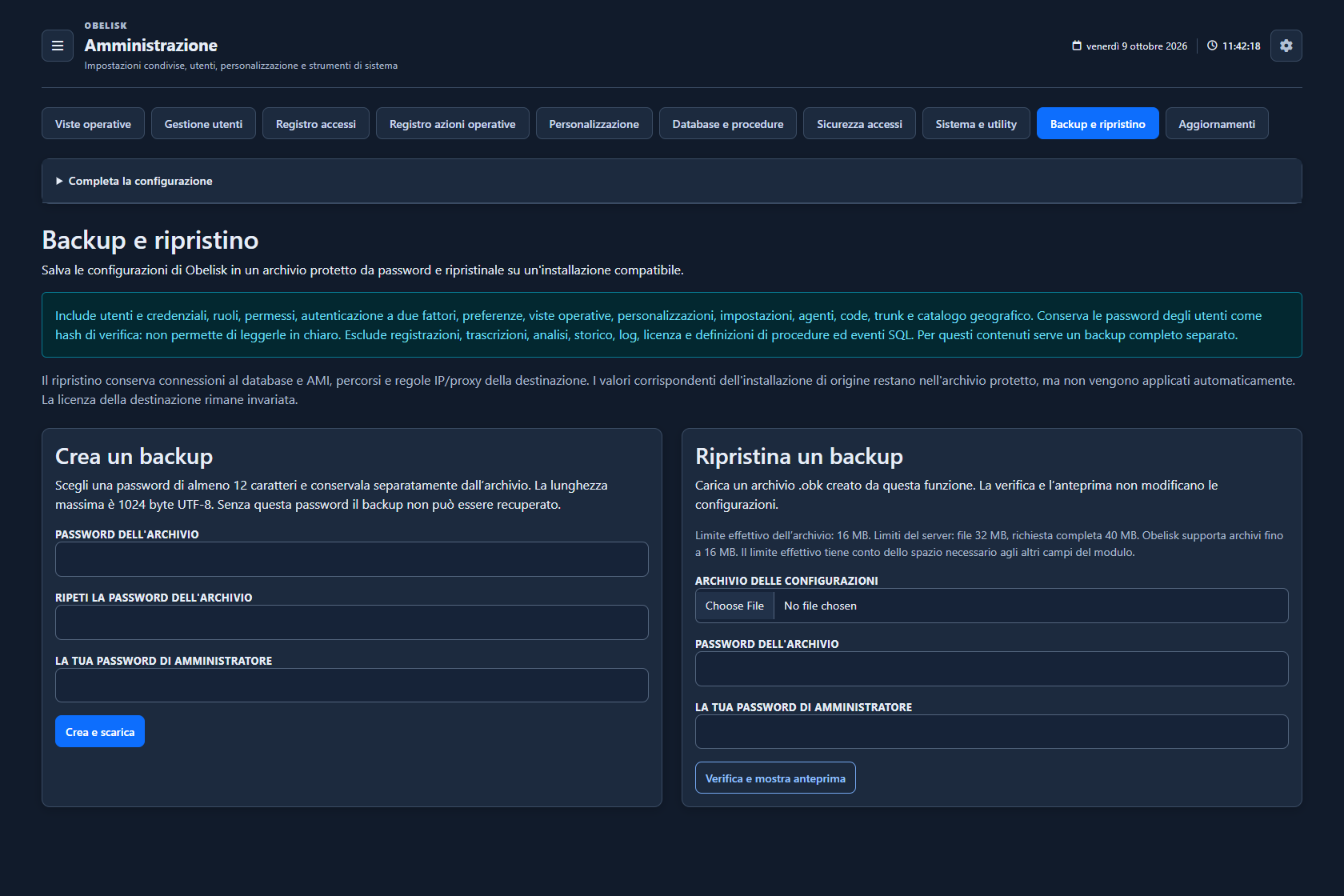
Task: Click the Crea un backup heading
Action: pos(134,456)
